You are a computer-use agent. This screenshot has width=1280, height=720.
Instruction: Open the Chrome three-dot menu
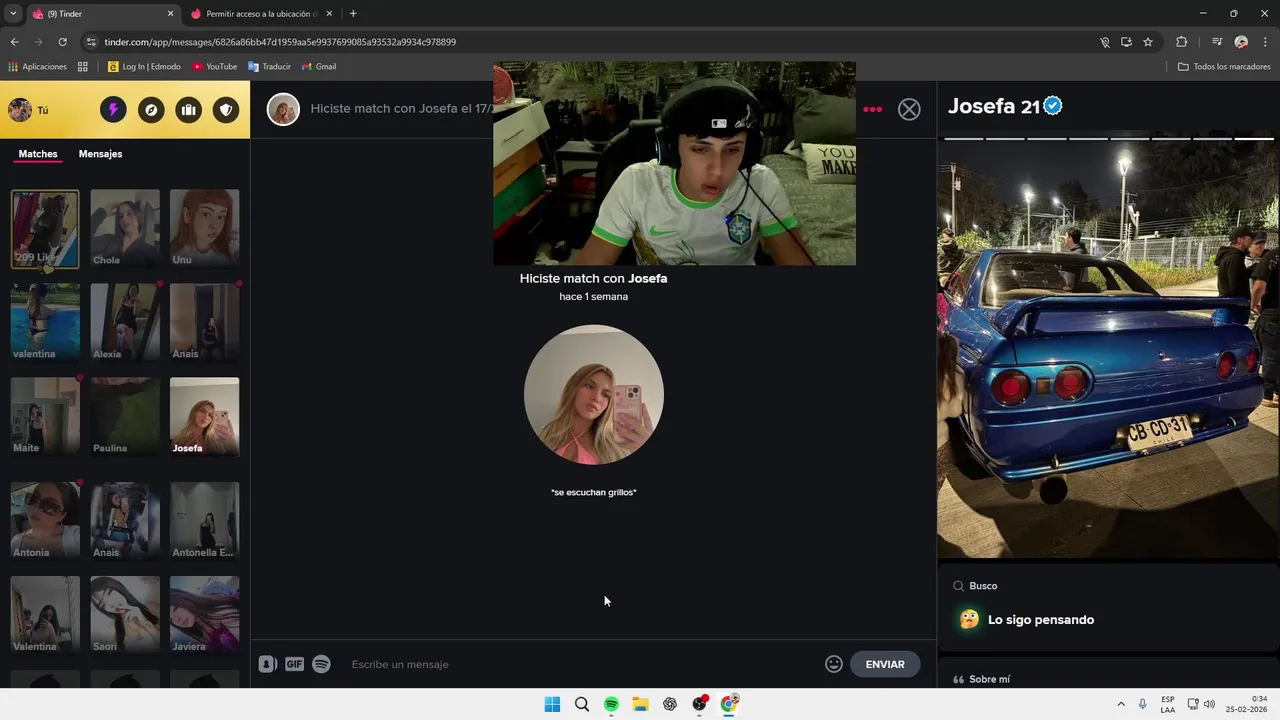1266,42
